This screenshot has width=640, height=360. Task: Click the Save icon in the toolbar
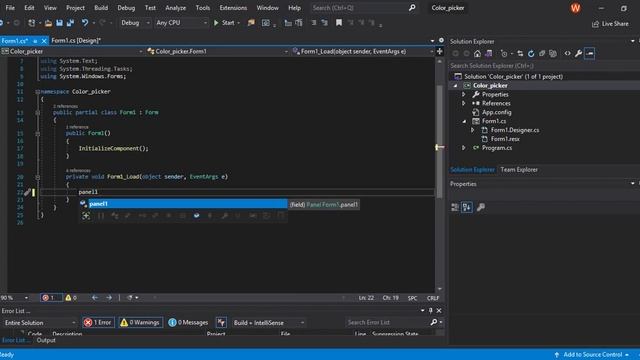(x=59, y=23)
